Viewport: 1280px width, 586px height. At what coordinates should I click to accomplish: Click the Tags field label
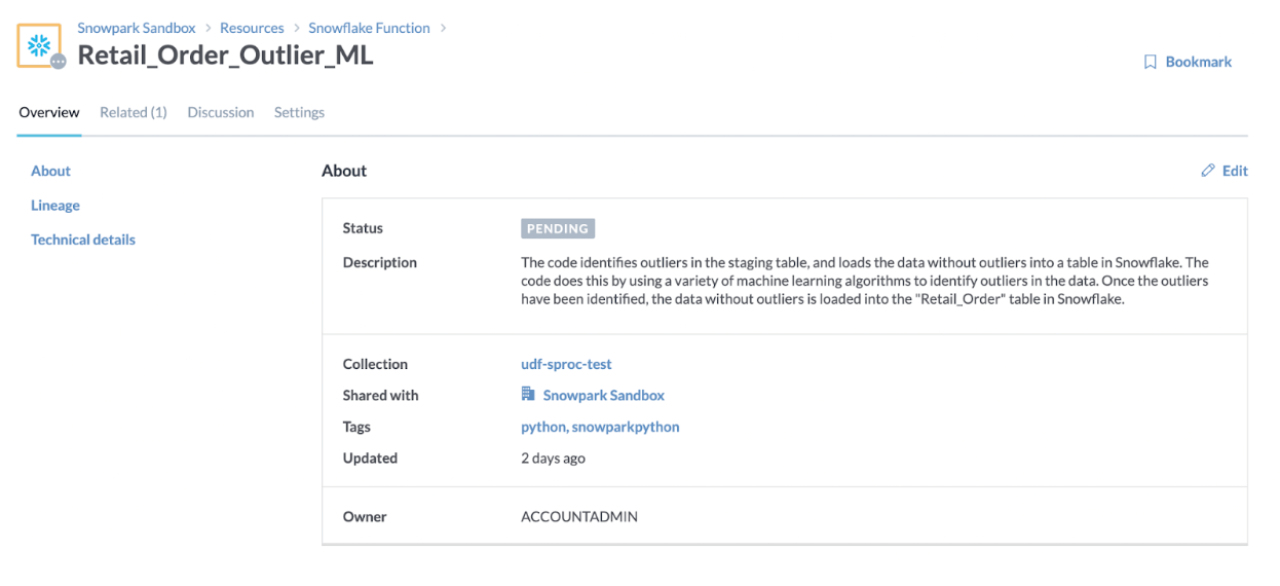coord(357,427)
